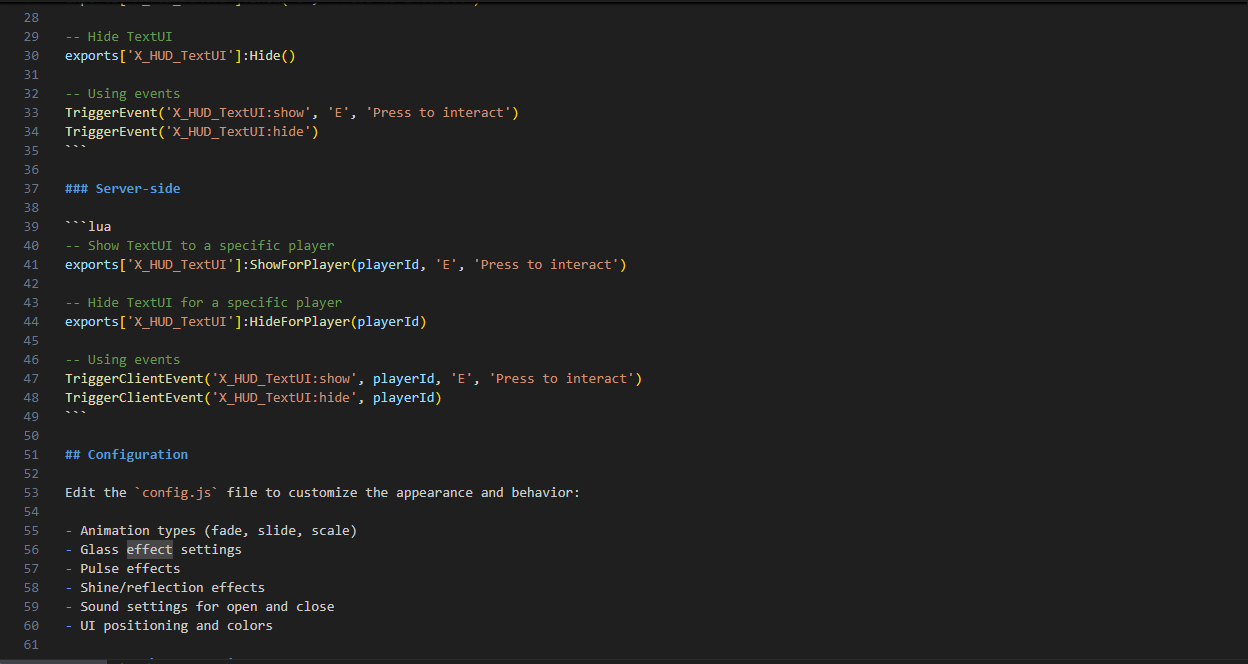Click the HideForPlayer export call
Viewport: 1248px width, 664px height.
click(x=246, y=321)
